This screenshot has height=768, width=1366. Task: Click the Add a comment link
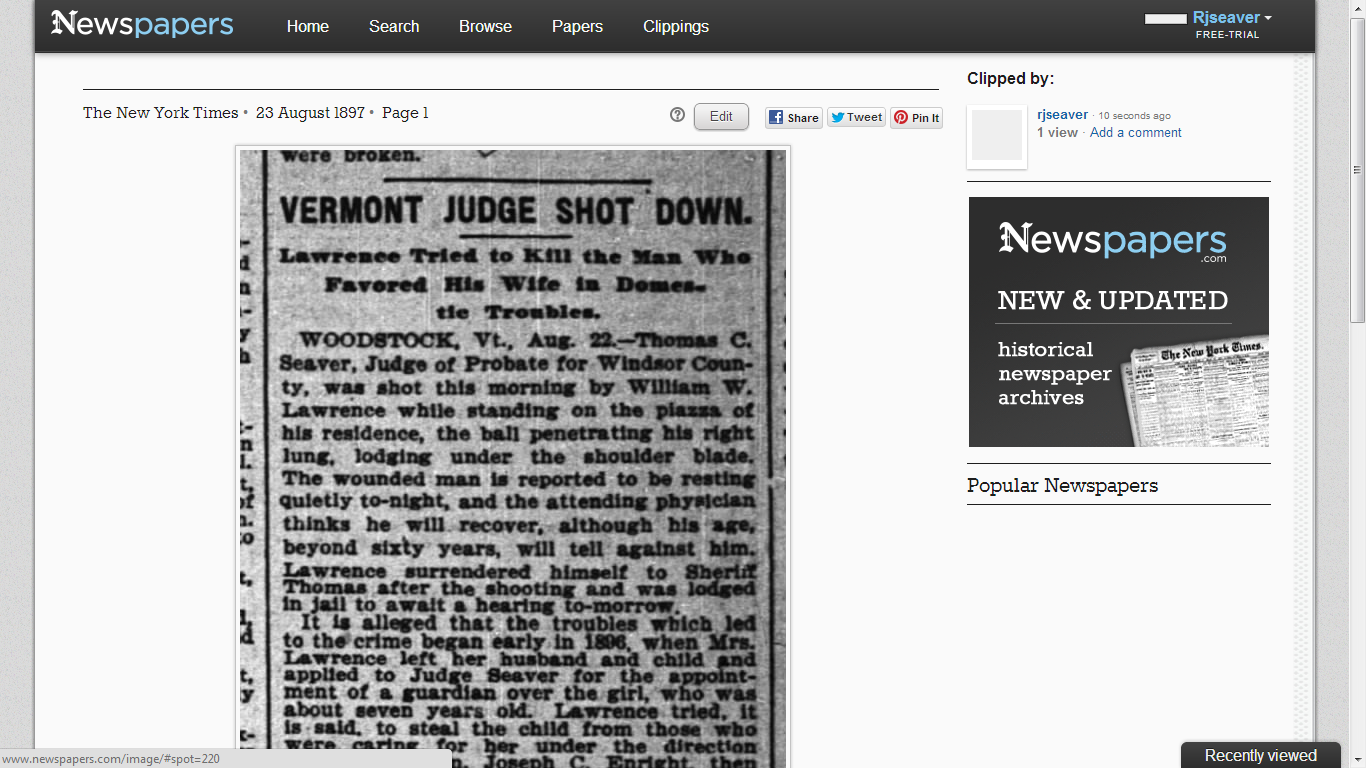(x=1136, y=132)
